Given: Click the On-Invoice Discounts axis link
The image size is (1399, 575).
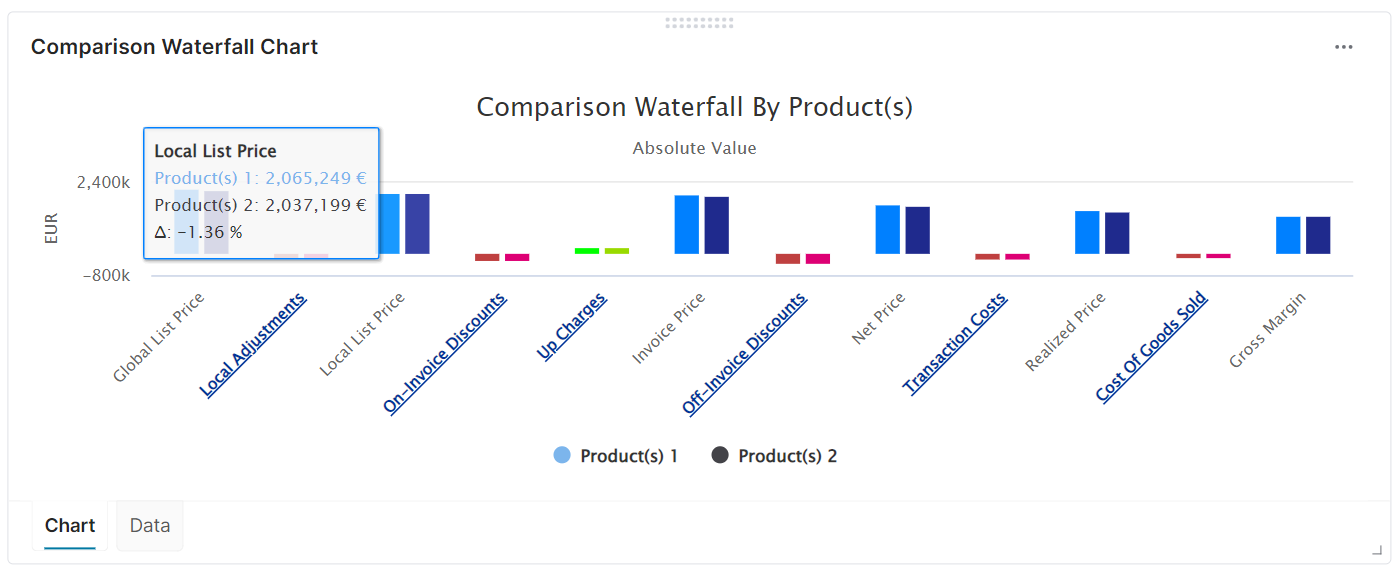Looking at the screenshot, I should click(446, 353).
